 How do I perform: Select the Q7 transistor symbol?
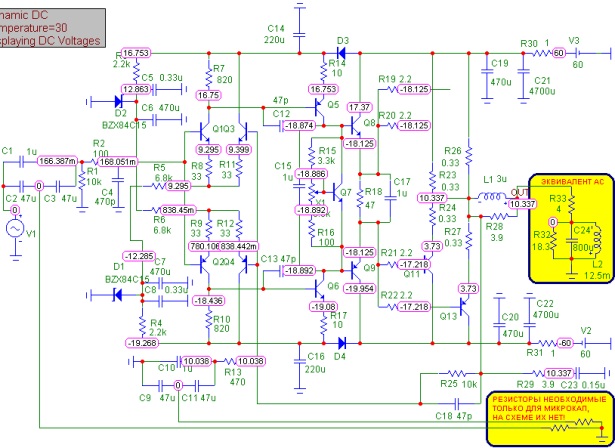tap(337, 192)
